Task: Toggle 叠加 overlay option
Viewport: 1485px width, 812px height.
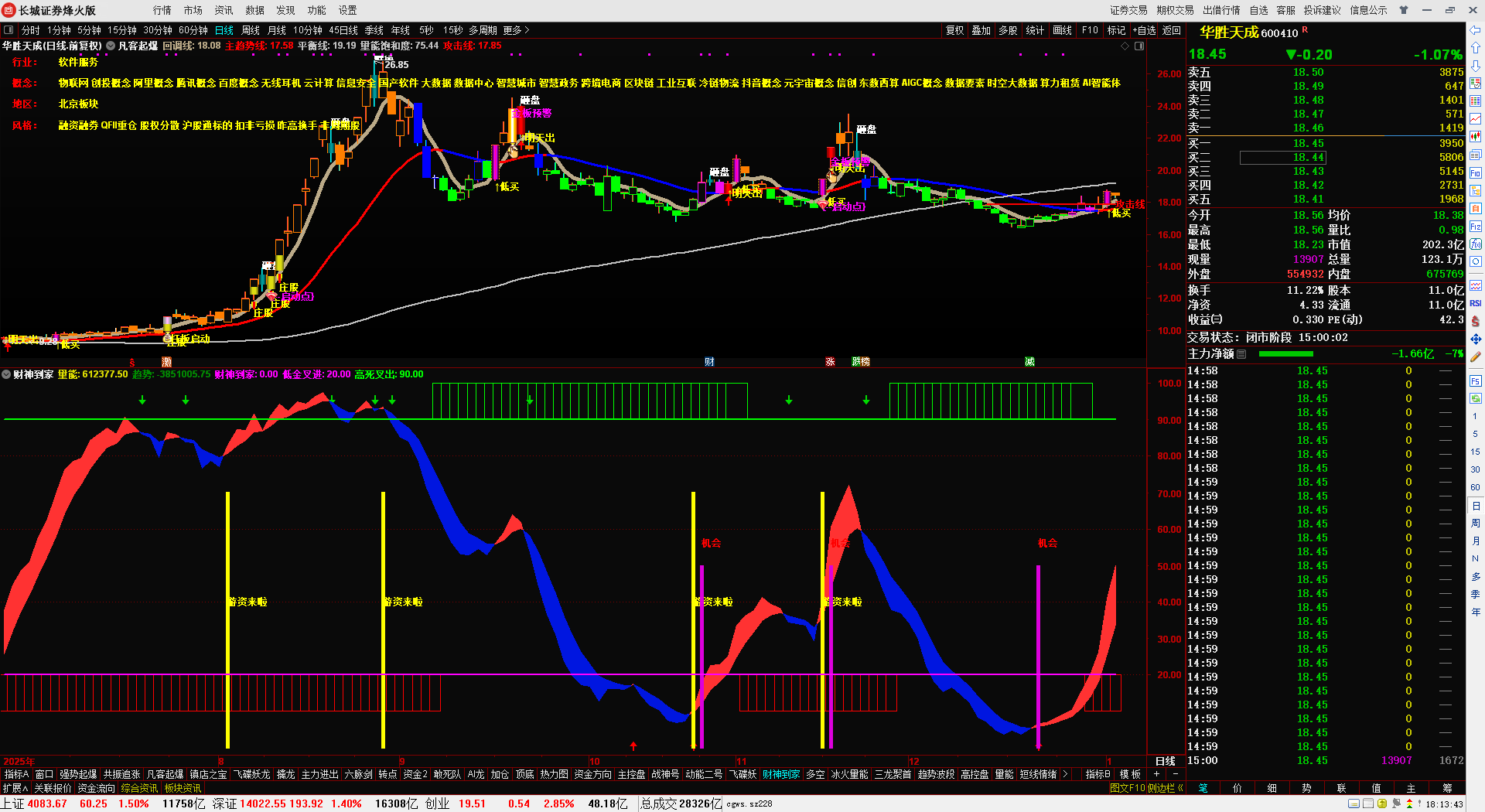Action: pyautogui.click(x=981, y=30)
